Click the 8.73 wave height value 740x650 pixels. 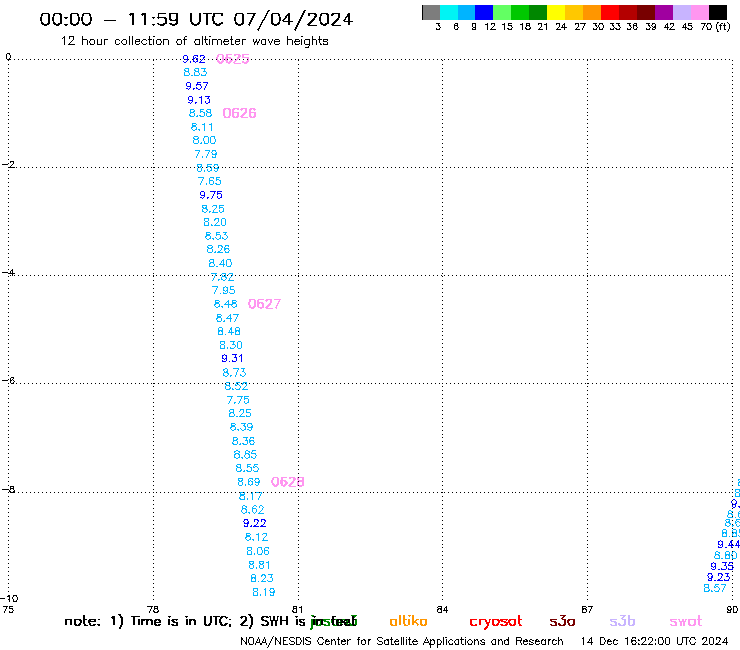click(235, 373)
